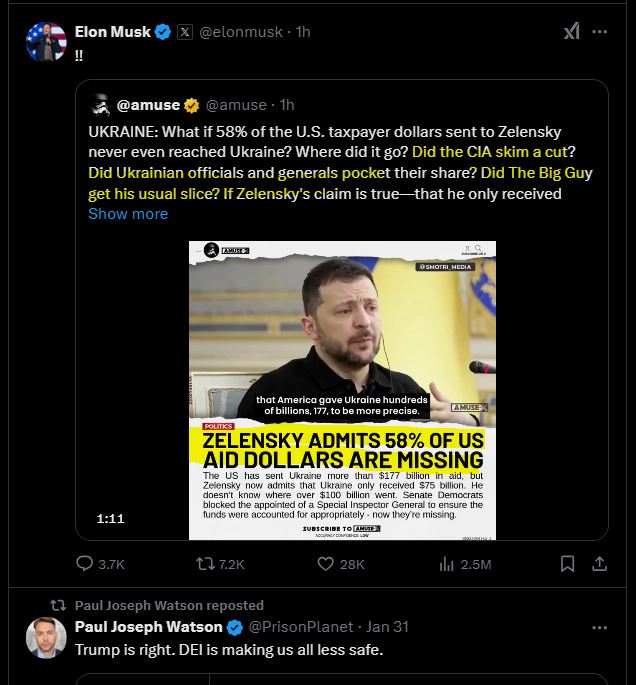636x685 pixels.
Task: Click Elon Musk's profile avatar
Action: pos(46,41)
